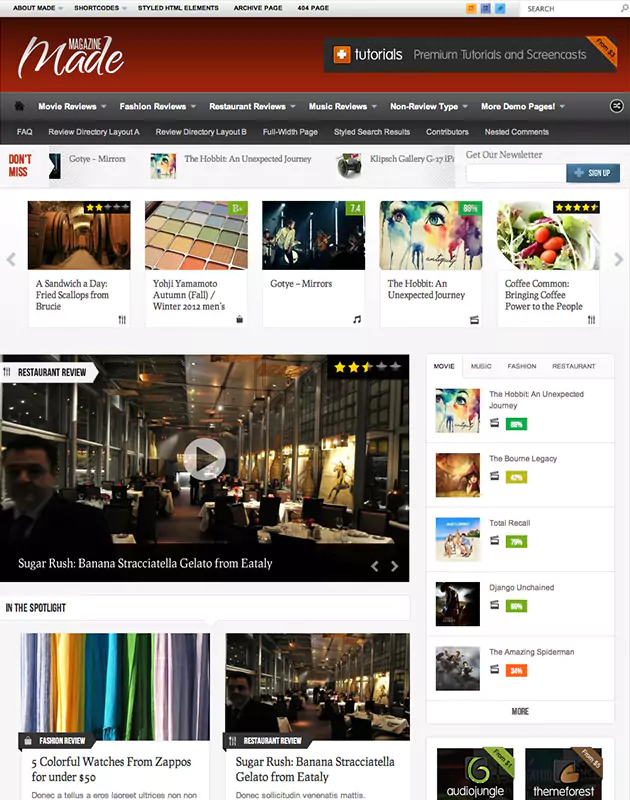The height and width of the screenshot is (800, 630).
Task: Open Review Directory Layout B link
Action: click(201, 132)
